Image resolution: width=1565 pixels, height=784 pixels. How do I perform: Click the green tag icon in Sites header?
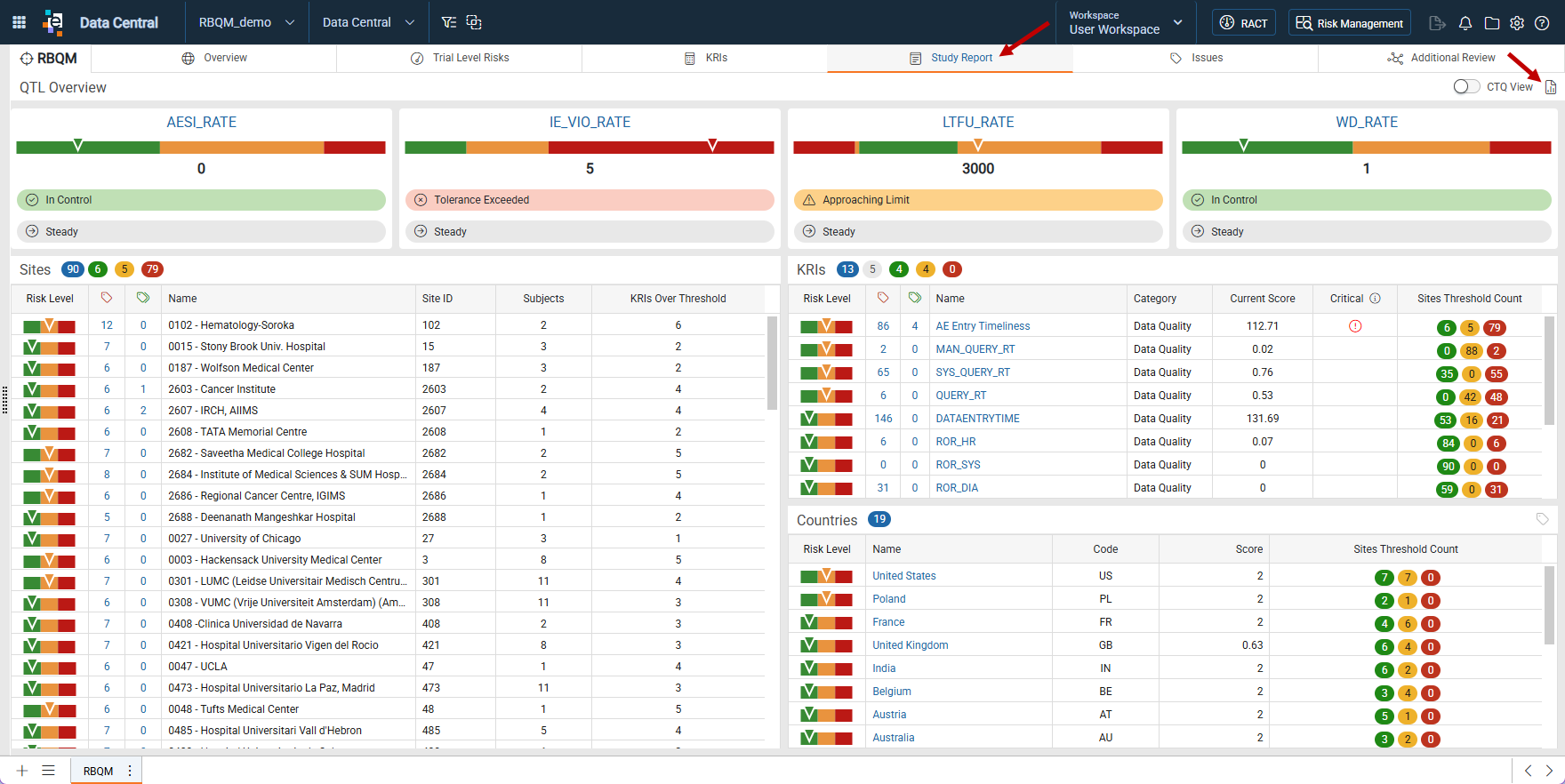click(143, 298)
